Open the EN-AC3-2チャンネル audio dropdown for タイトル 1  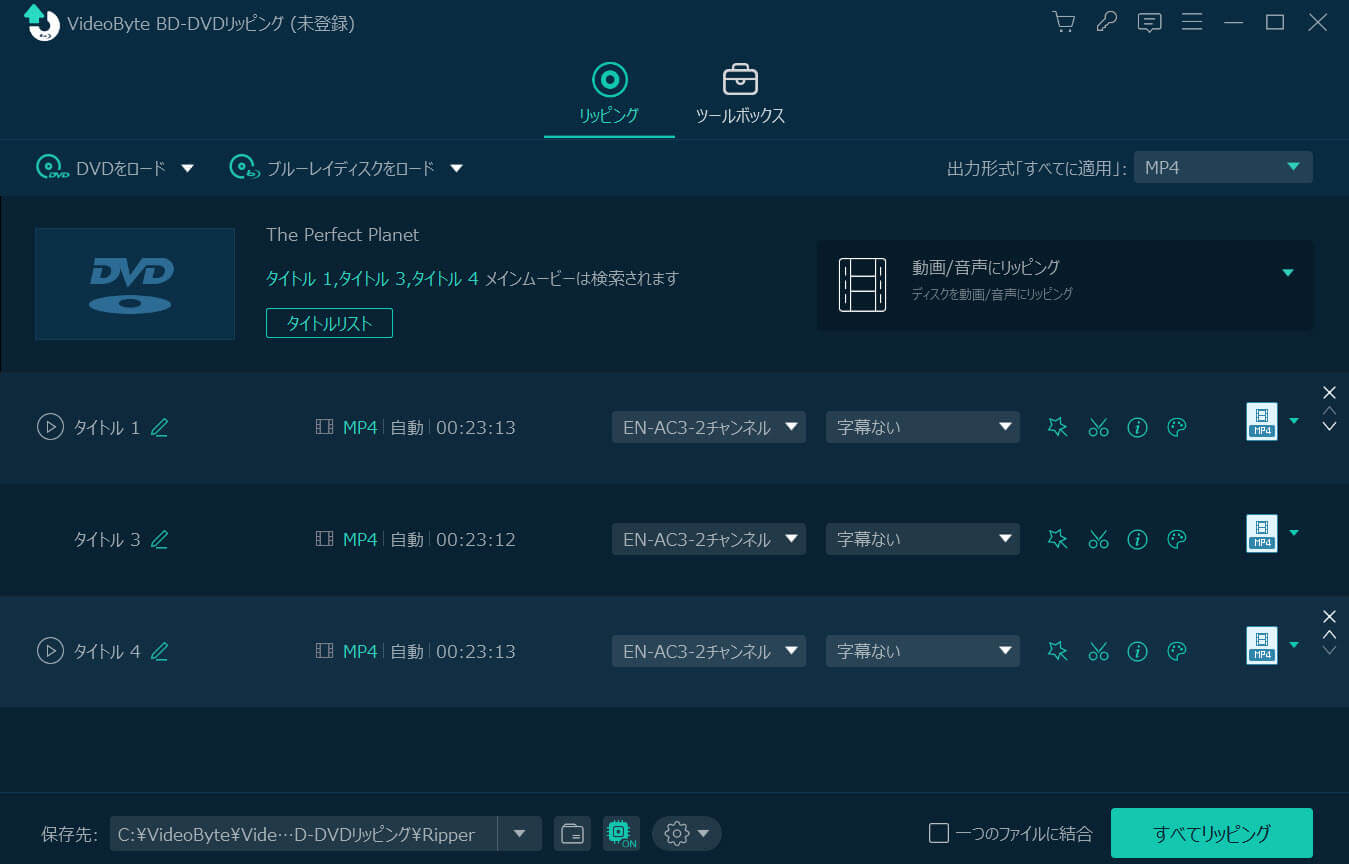point(708,427)
